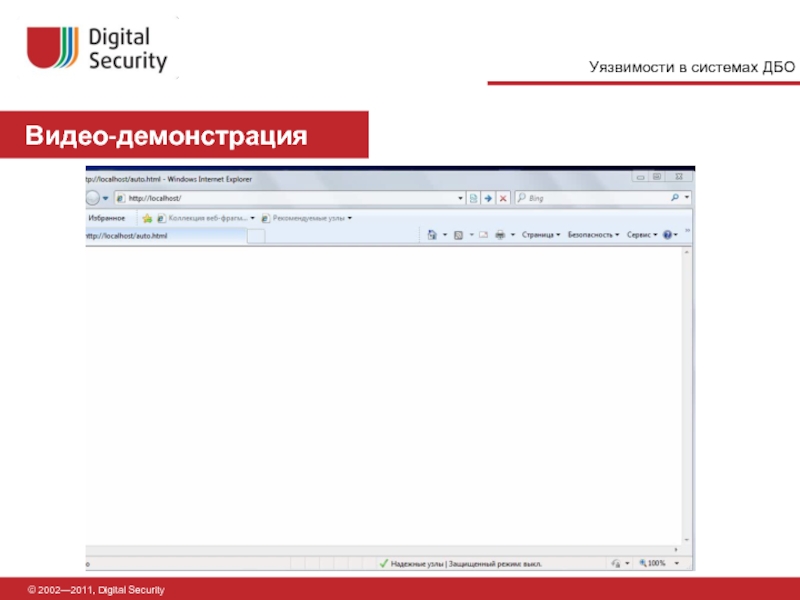Click the green checkmark trusted sites icon
This screenshot has height=600, width=800.
point(384,563)
